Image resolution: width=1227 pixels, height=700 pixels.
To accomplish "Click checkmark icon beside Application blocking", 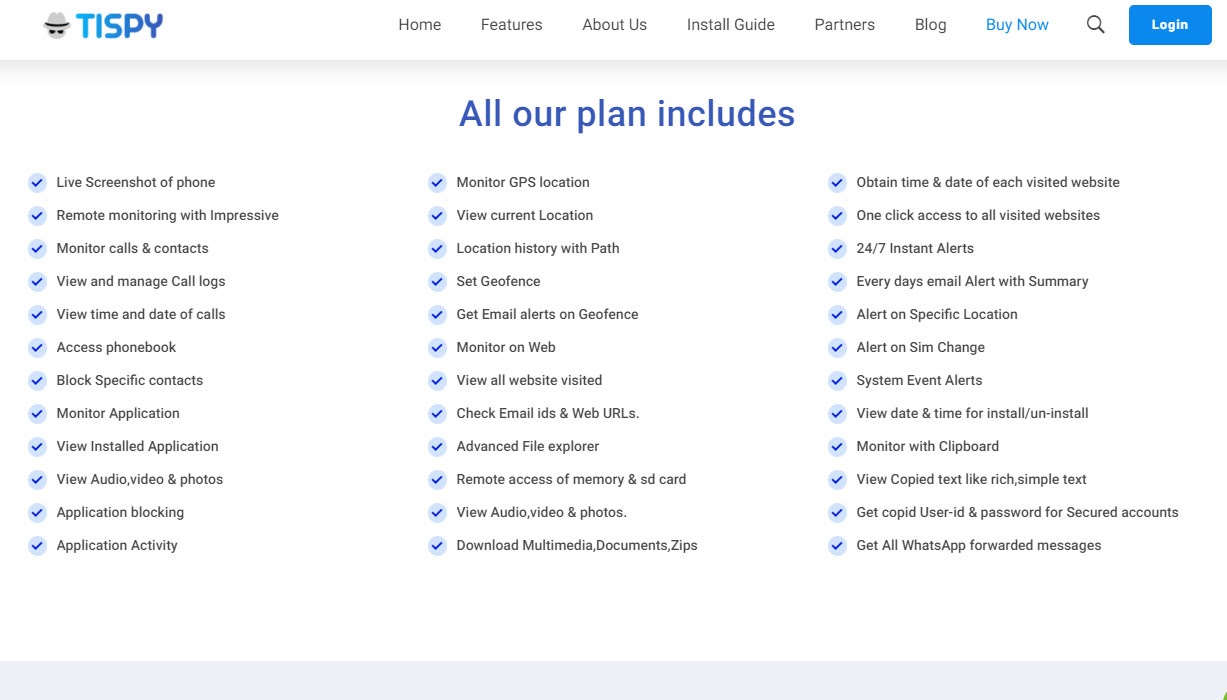I will coord(37,512).
